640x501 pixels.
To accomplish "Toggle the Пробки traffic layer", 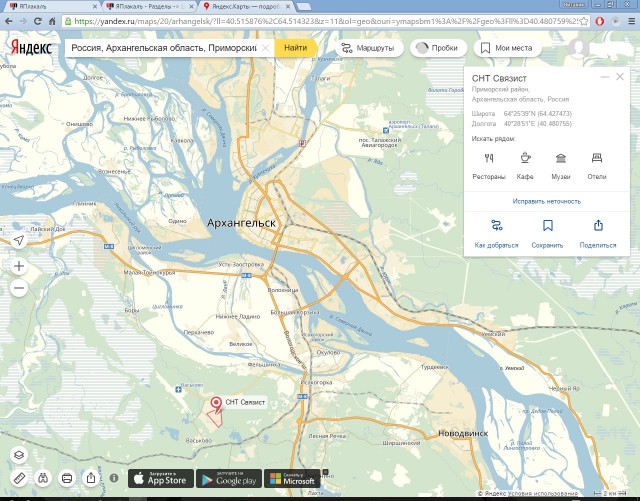I will pyautogui.click(x=438, y=48).
